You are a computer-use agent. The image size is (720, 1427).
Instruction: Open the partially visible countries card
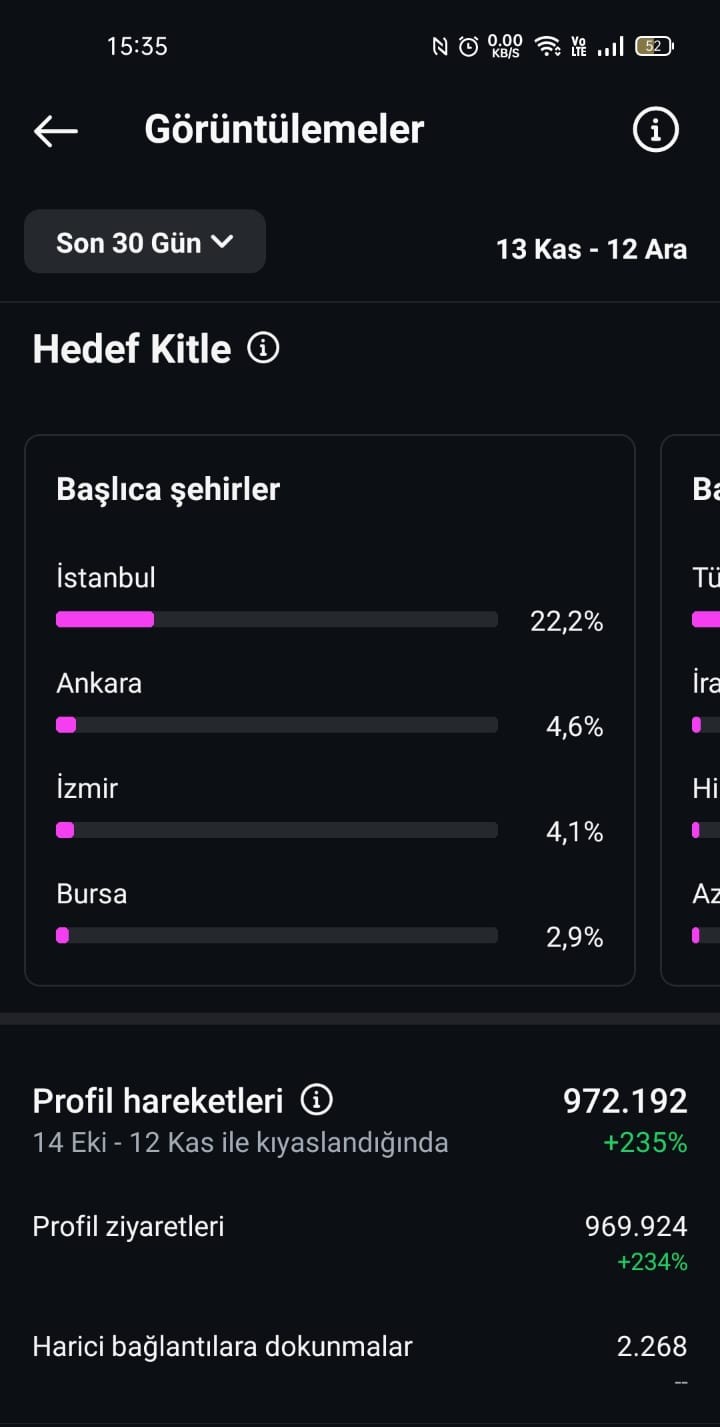click(x=691, y=710)
